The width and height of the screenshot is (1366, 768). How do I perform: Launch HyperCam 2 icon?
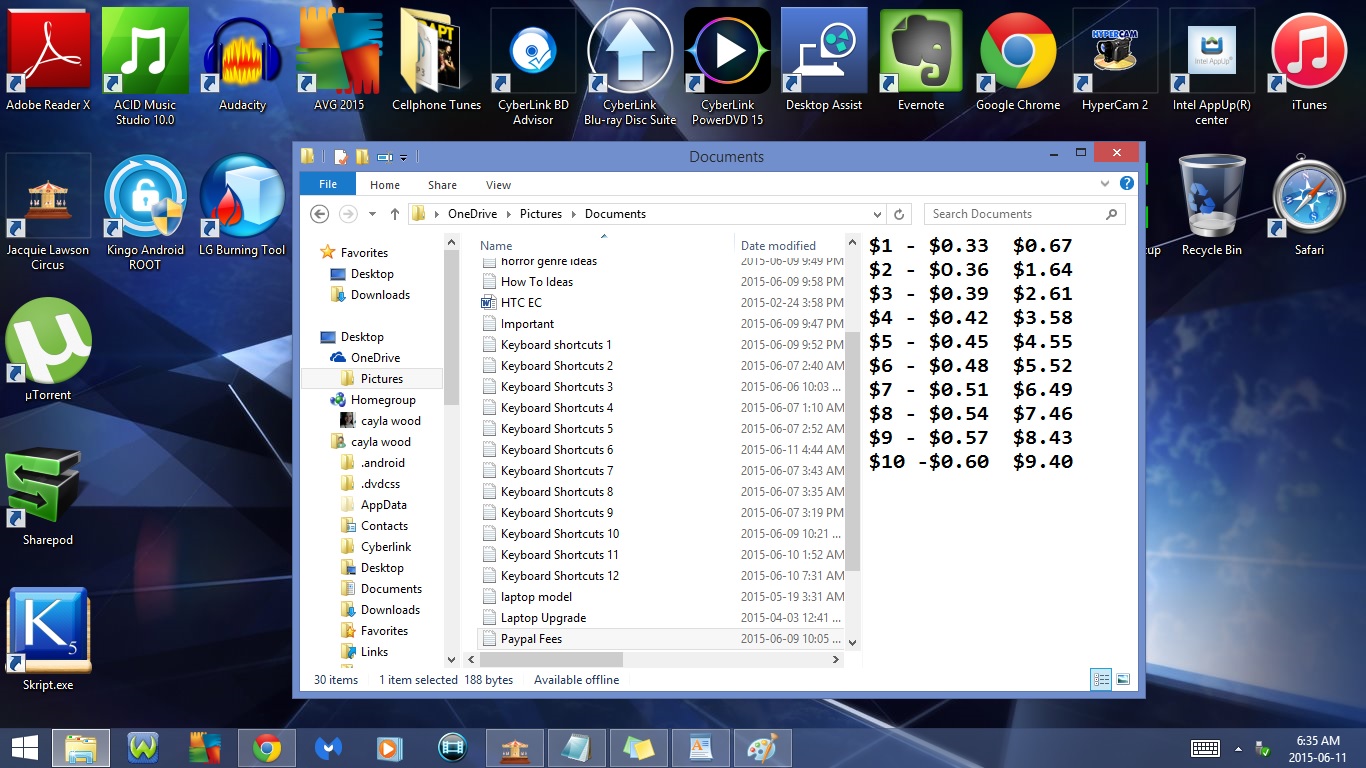[x=1115, y=60]
